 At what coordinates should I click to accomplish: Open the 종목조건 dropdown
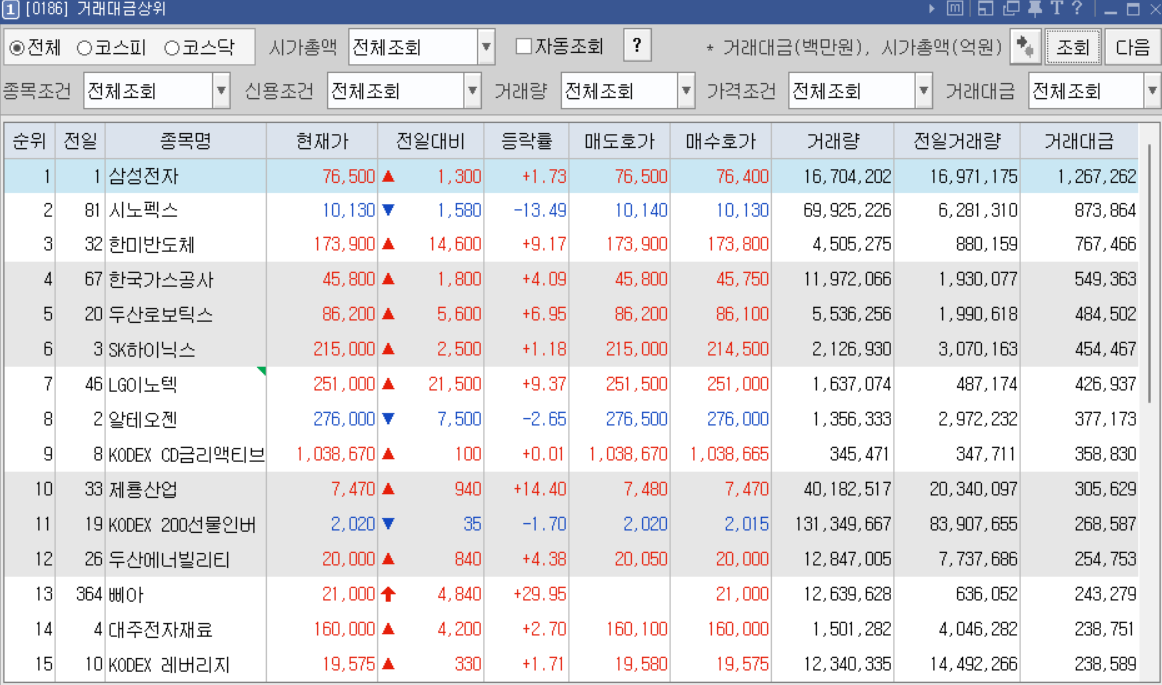(222, 92)
